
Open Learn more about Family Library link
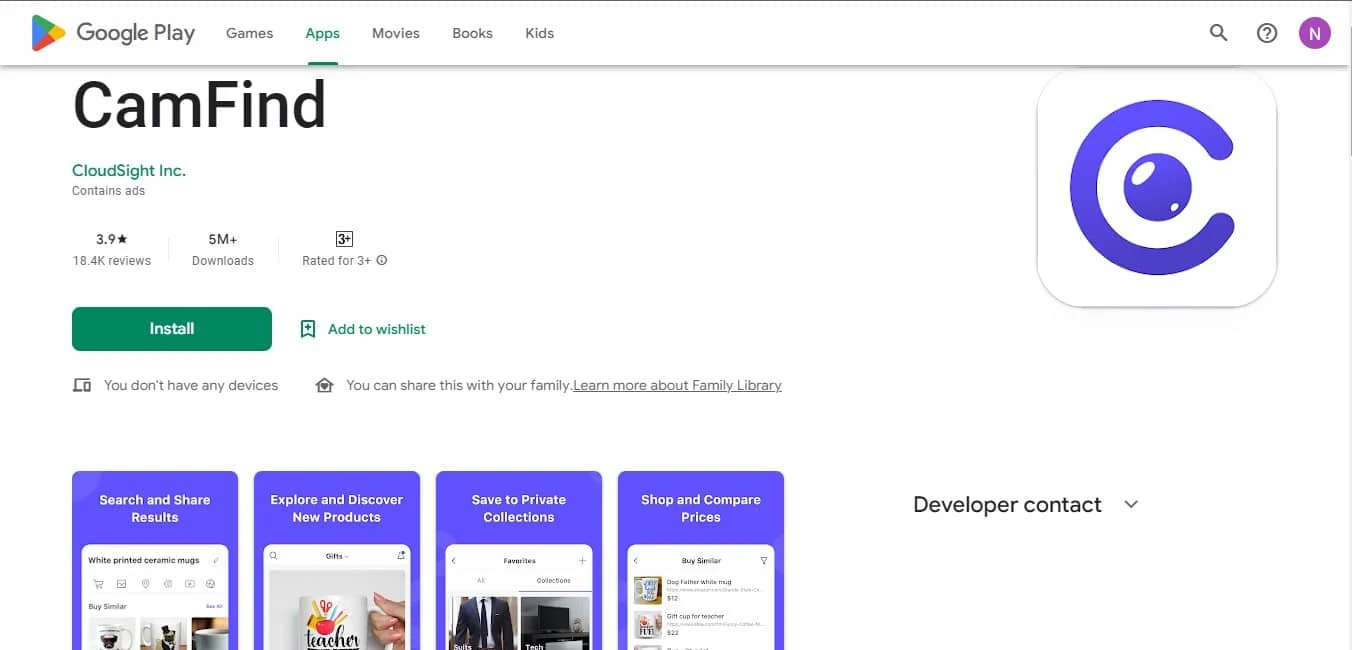pyautogui.click(x=677, y=385)
